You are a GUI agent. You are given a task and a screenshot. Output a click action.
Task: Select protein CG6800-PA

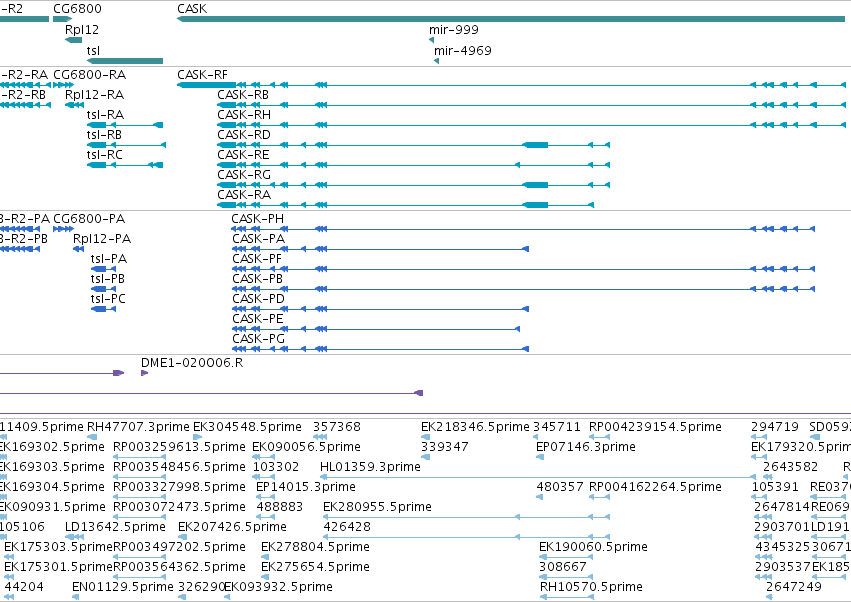click(63, 229)
